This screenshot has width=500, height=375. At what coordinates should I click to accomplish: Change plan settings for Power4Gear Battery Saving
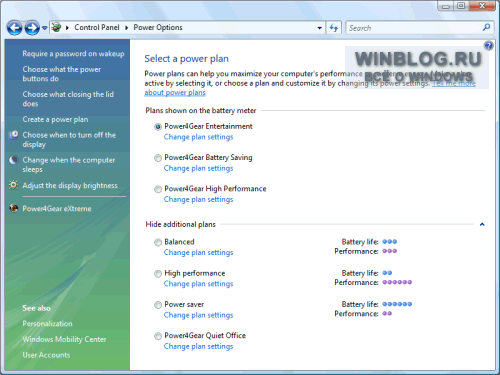tap(198, 168)
